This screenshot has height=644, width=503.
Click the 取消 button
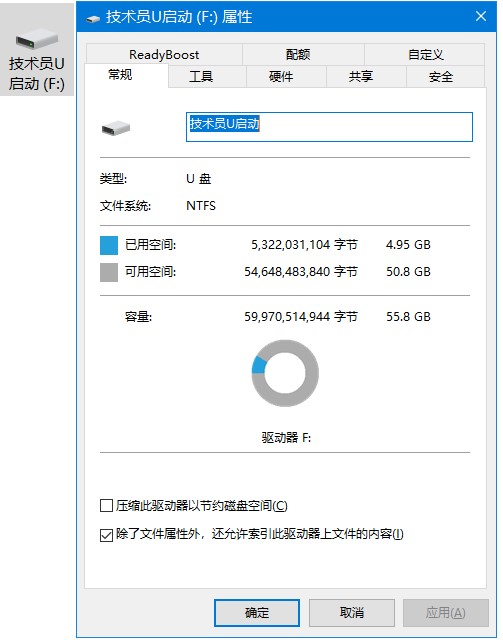[x=351, y=612]
